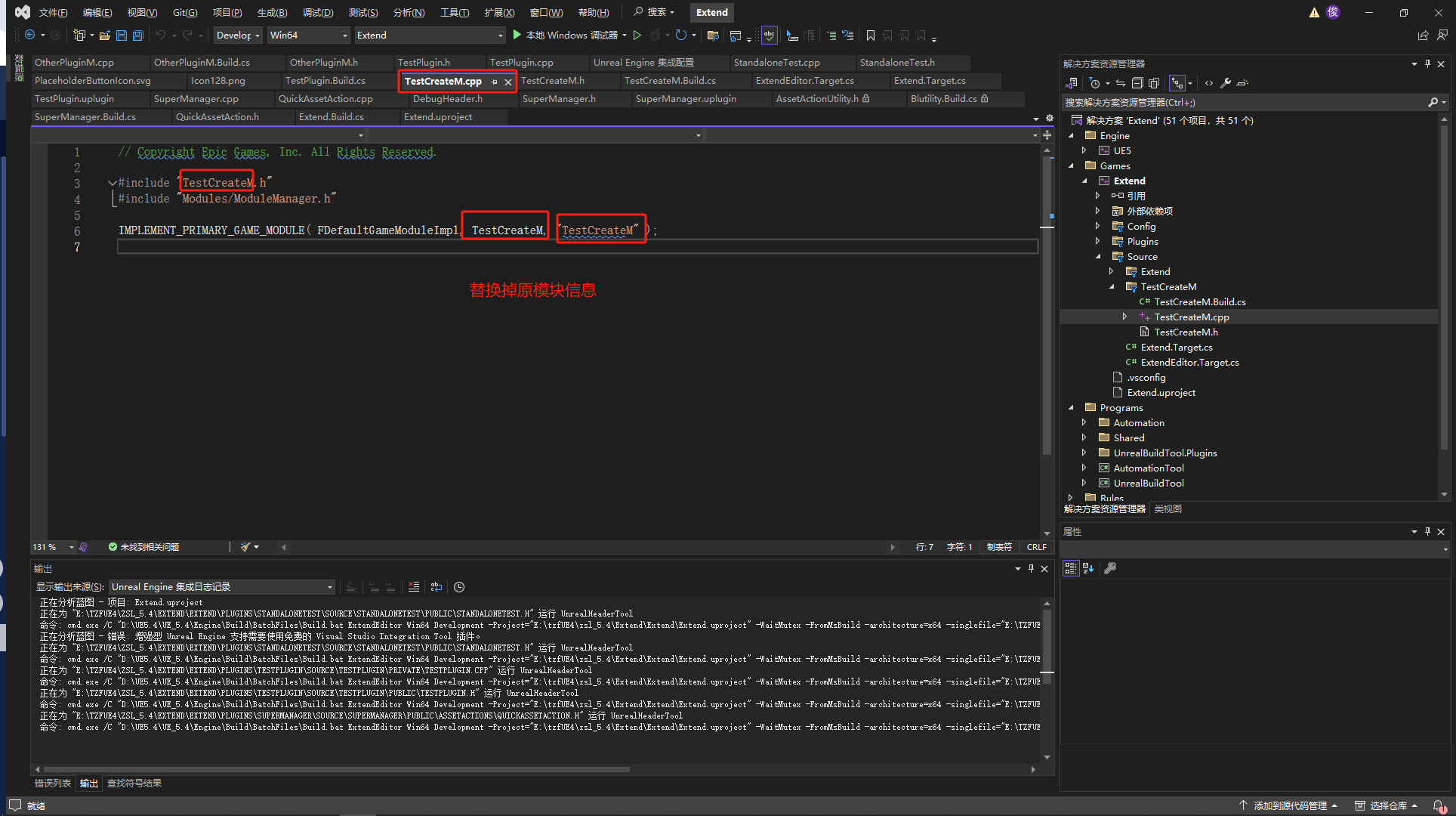Click the bookmark toggle toolbar icon
The width and height of the screenshot is (1456, 816).
pos(870,36)
